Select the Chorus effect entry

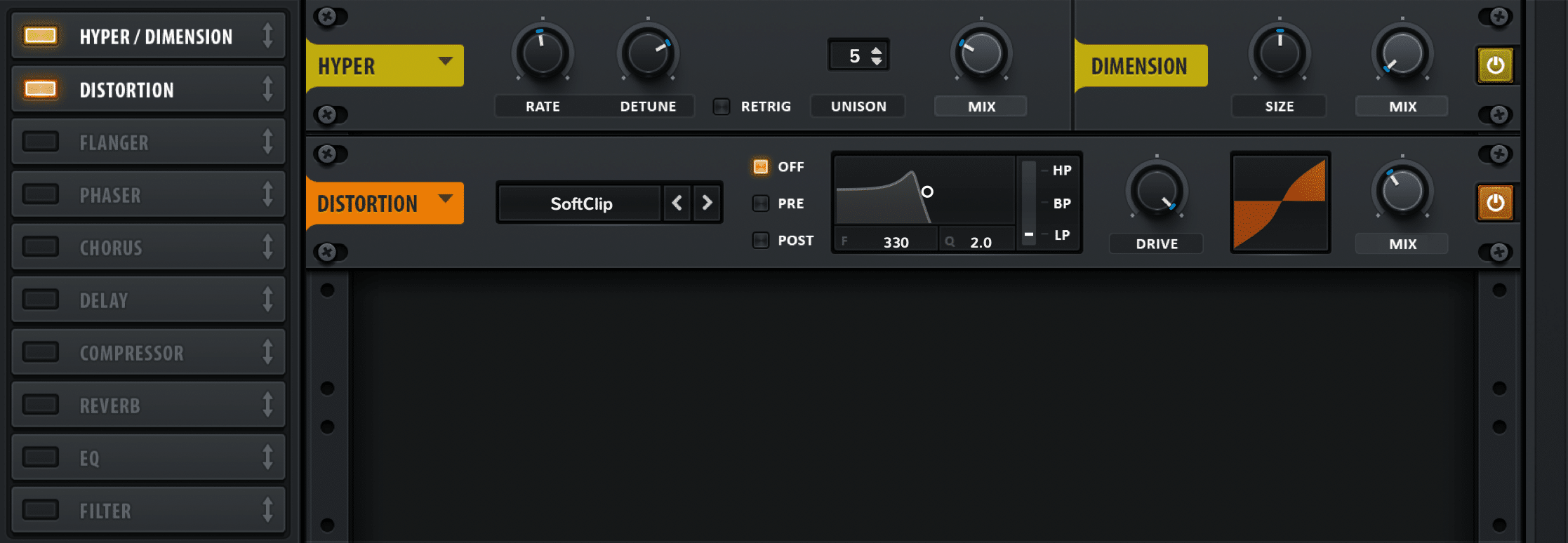pyautogui.click(x=149, y=247)
